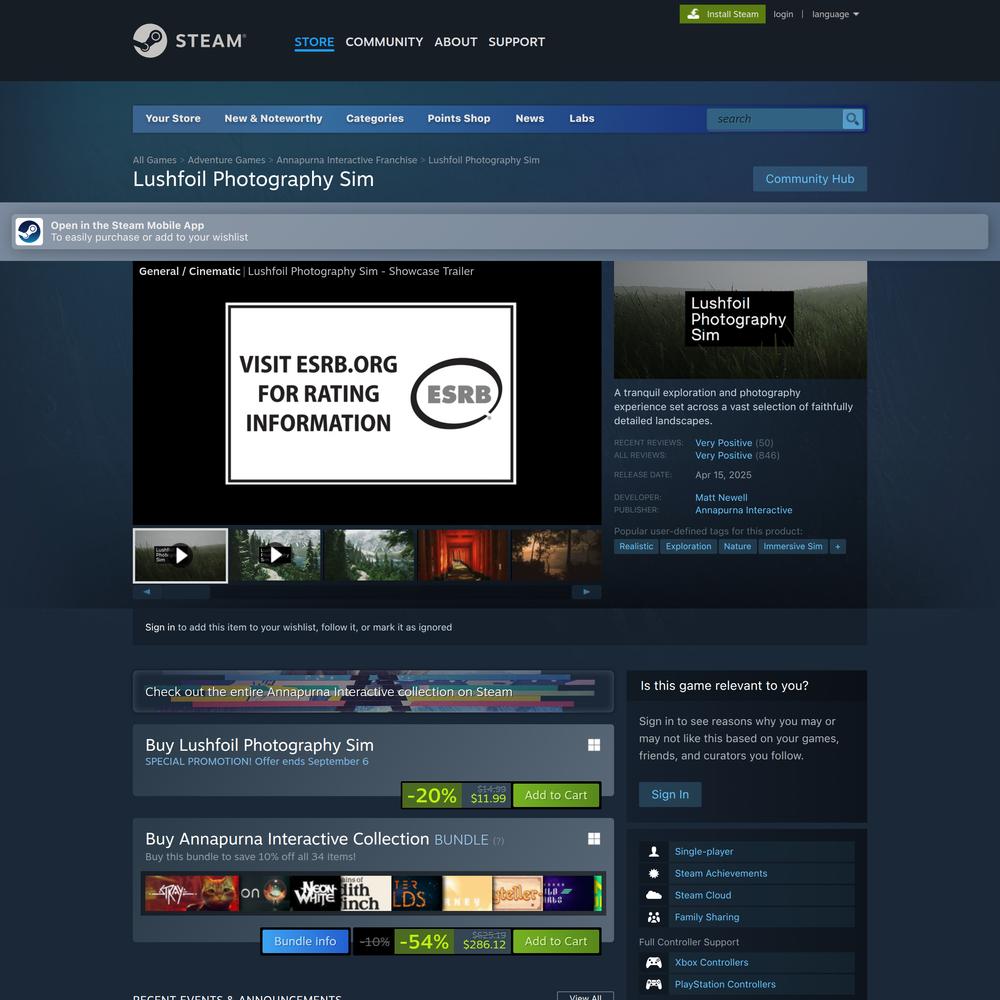The height and width of the screenshot is (1000, 1000).
Task: Click the Xbox Controllers gamepad icon
Action: tap(654, 962)
